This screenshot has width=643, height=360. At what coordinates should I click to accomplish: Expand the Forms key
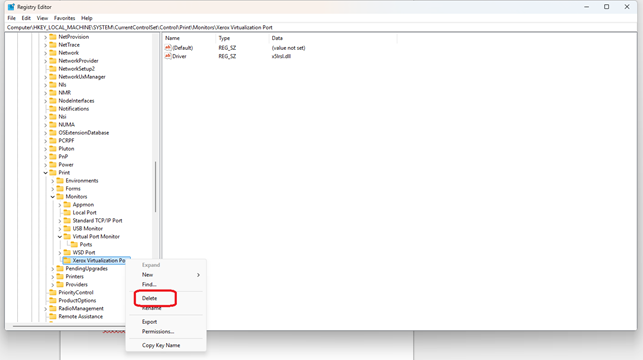53,189
